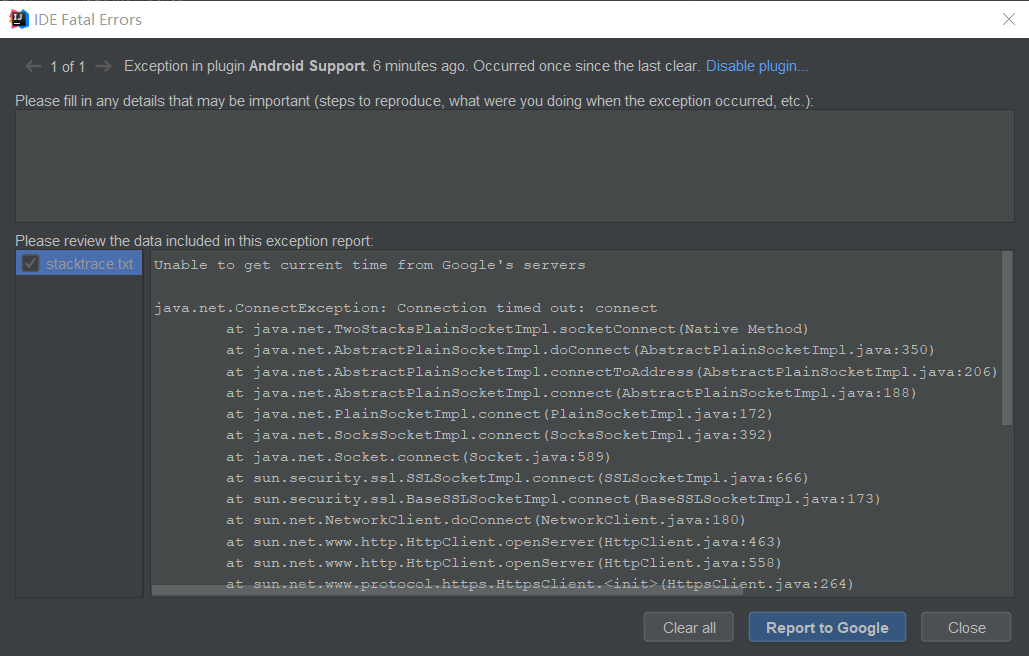Click the '1 of 1' error counter
The image size is (1029, 656).
68,67
